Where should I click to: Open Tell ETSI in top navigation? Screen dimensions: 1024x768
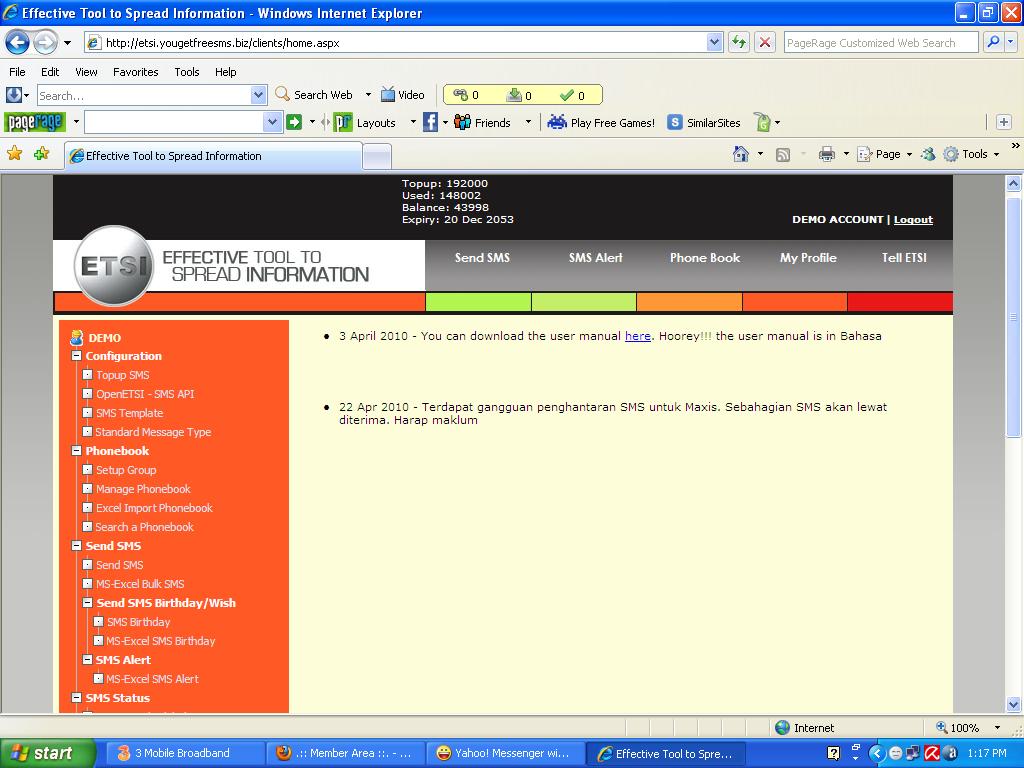point(904,257)
